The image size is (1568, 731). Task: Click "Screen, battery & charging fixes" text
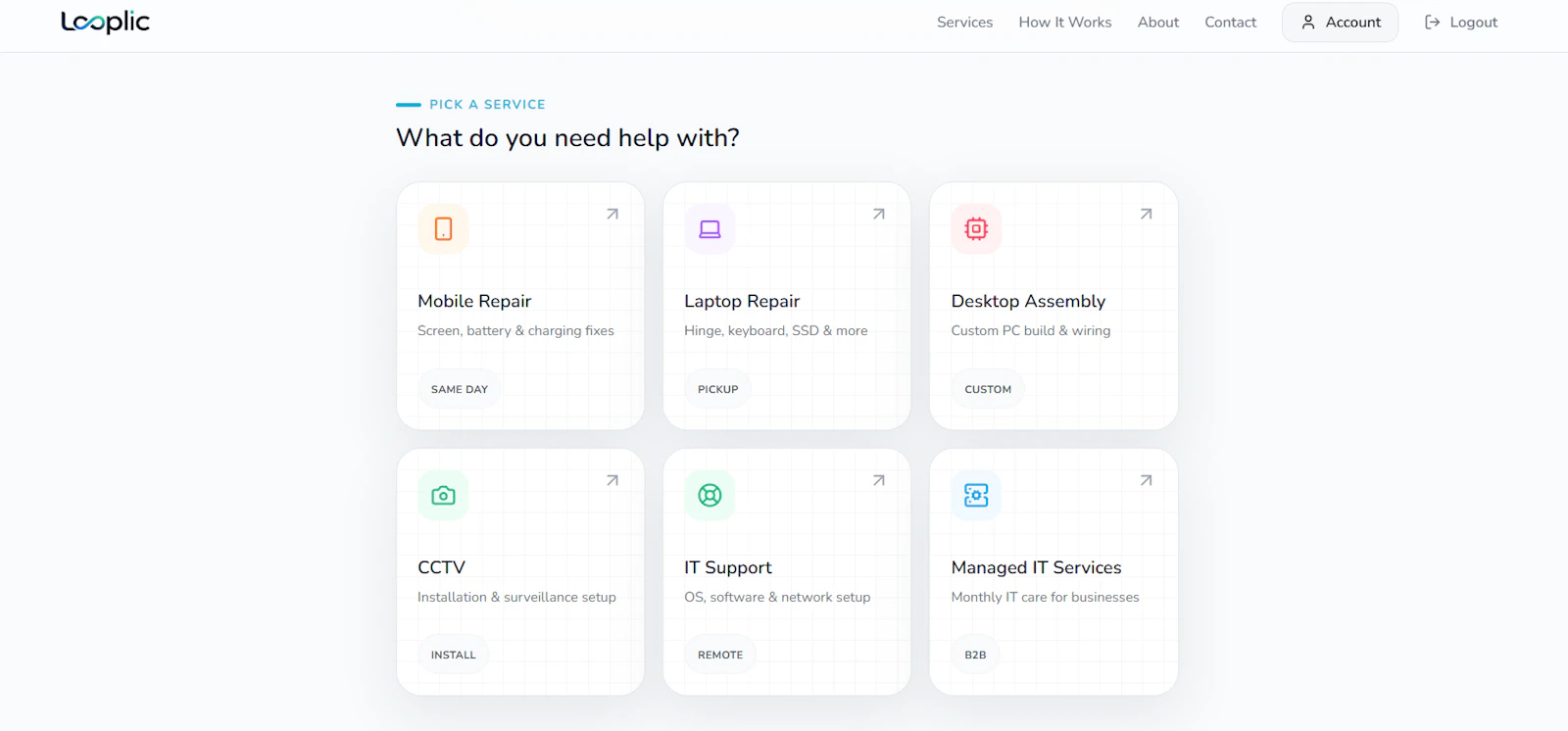pyautogui.click(x=515, y=330)
